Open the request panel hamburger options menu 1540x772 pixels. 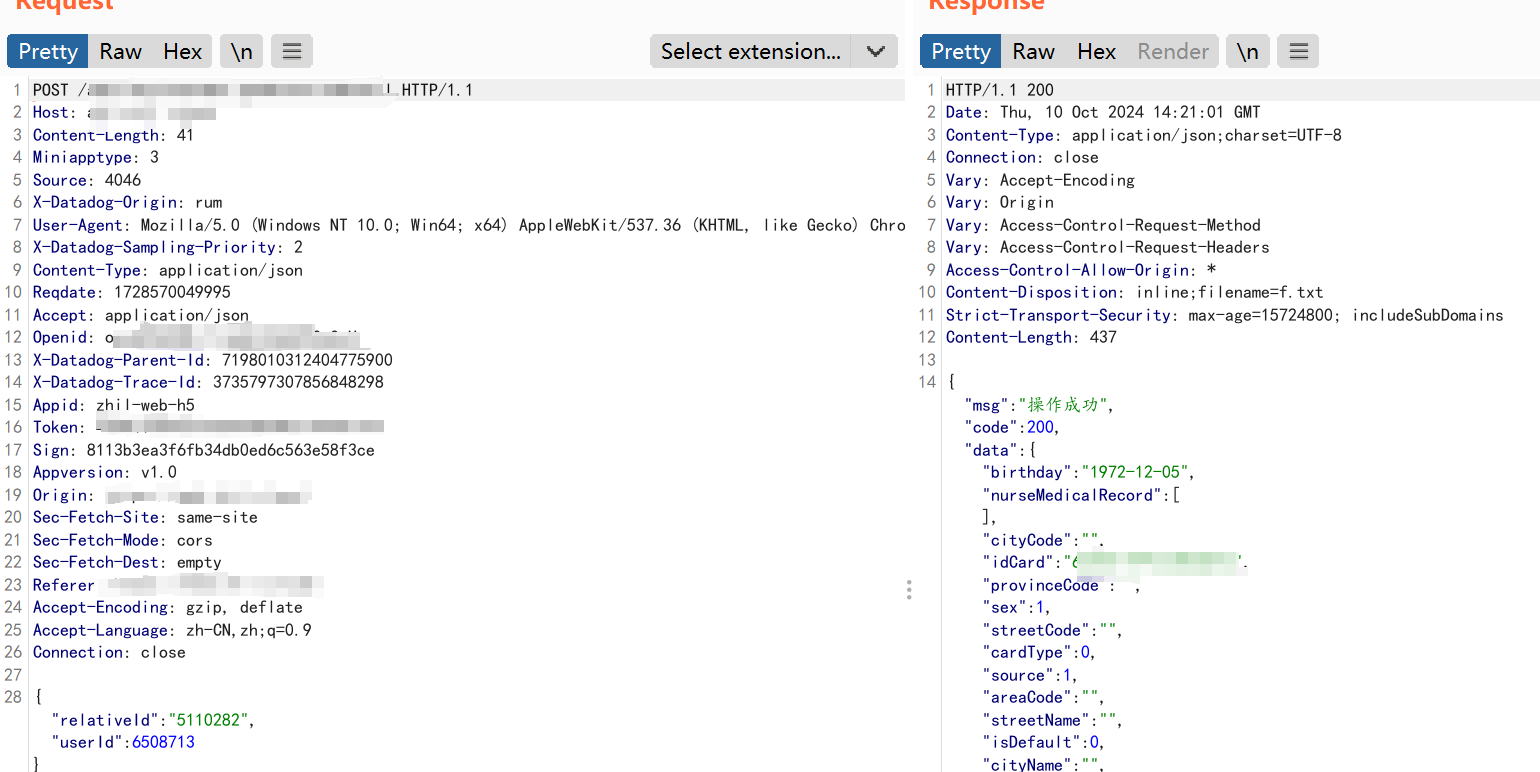291,51
